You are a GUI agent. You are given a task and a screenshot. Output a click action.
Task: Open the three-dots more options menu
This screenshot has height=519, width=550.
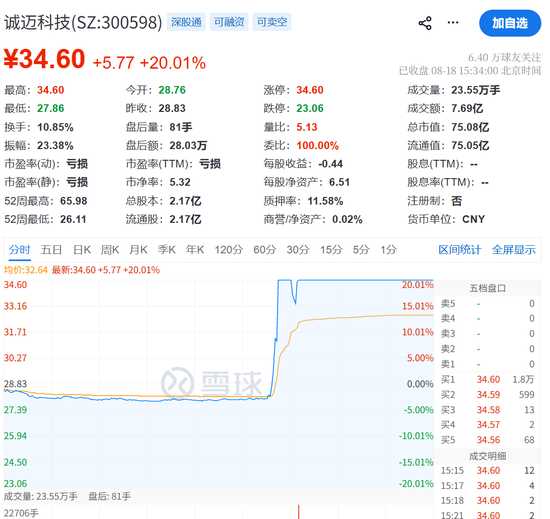click(x=453, y=23)
